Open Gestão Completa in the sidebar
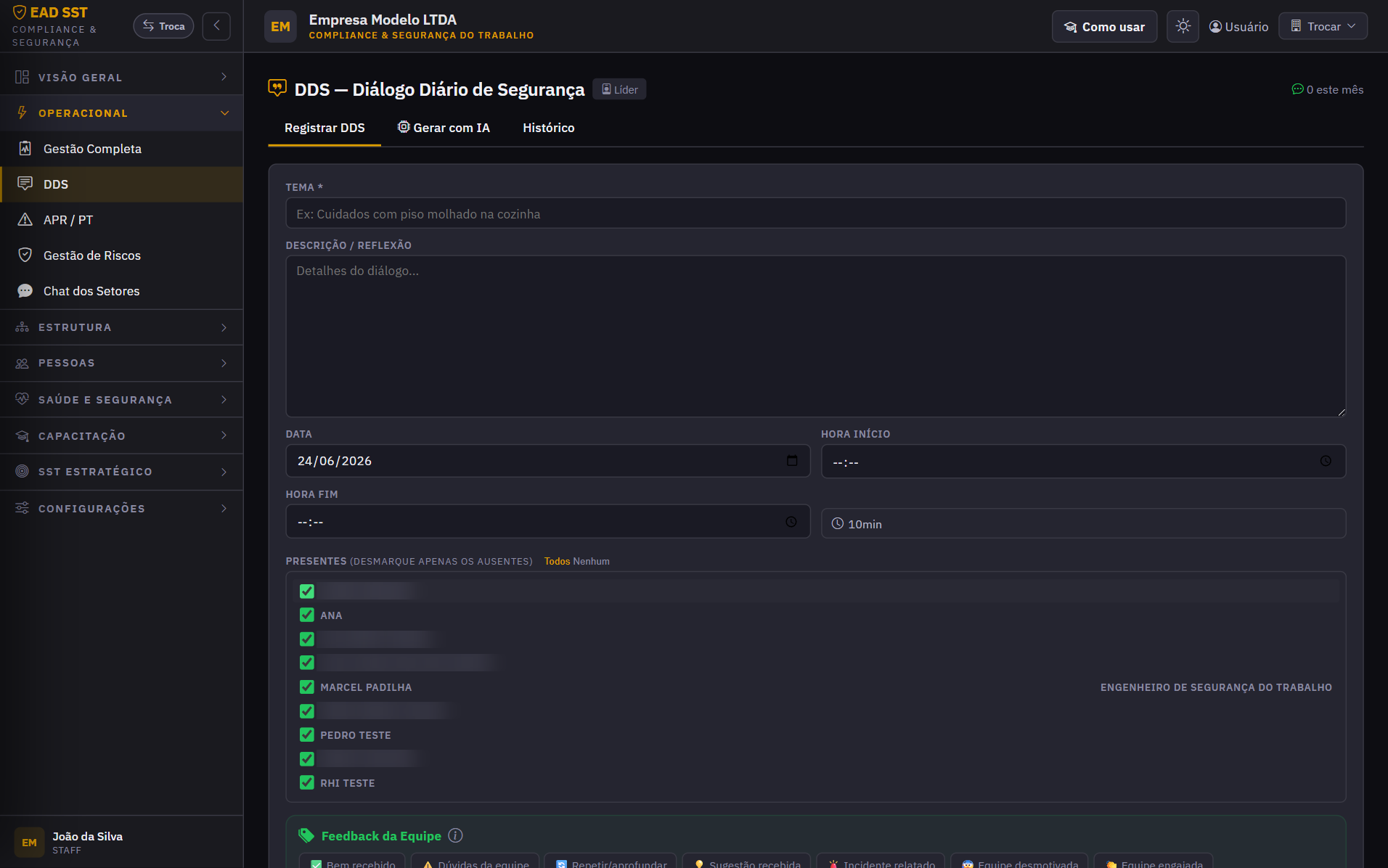The image size is (1388, 868). [x=121, y=149]
